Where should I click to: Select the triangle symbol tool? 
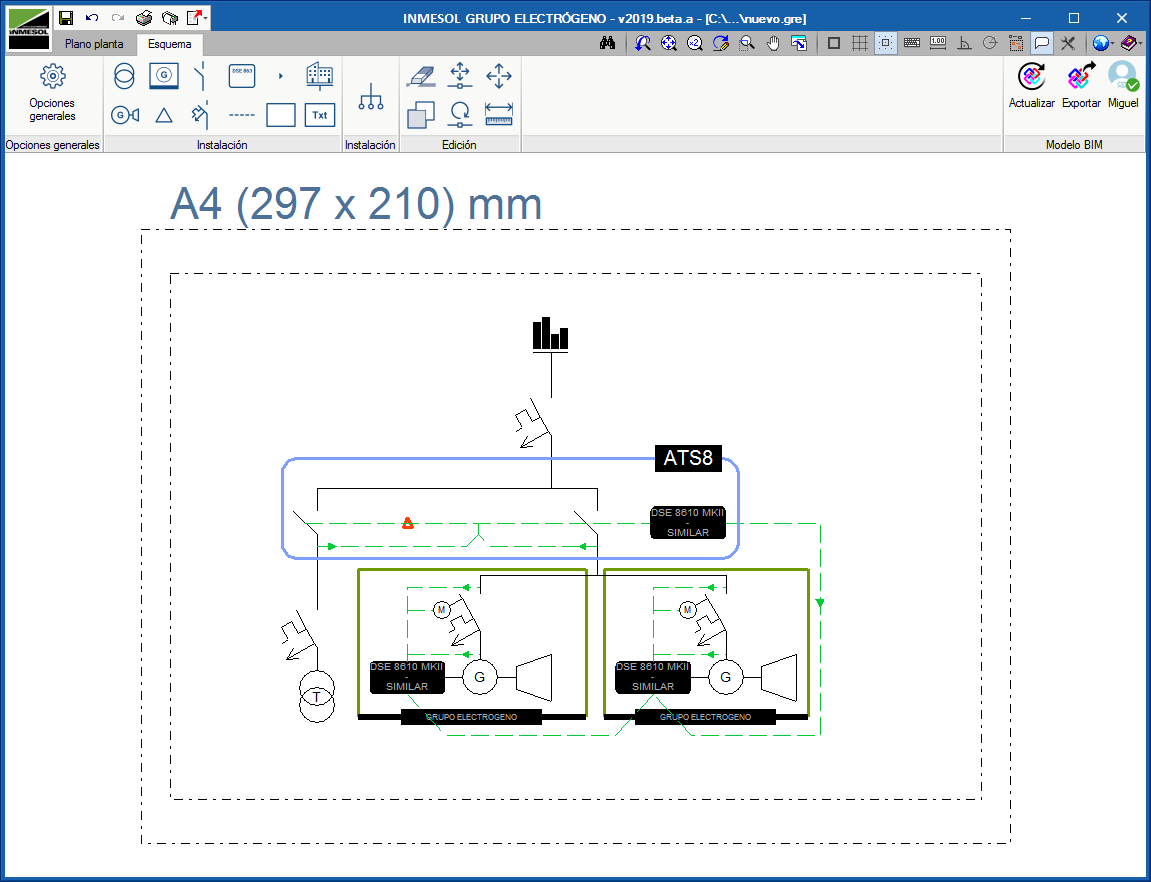click(164, 115)
